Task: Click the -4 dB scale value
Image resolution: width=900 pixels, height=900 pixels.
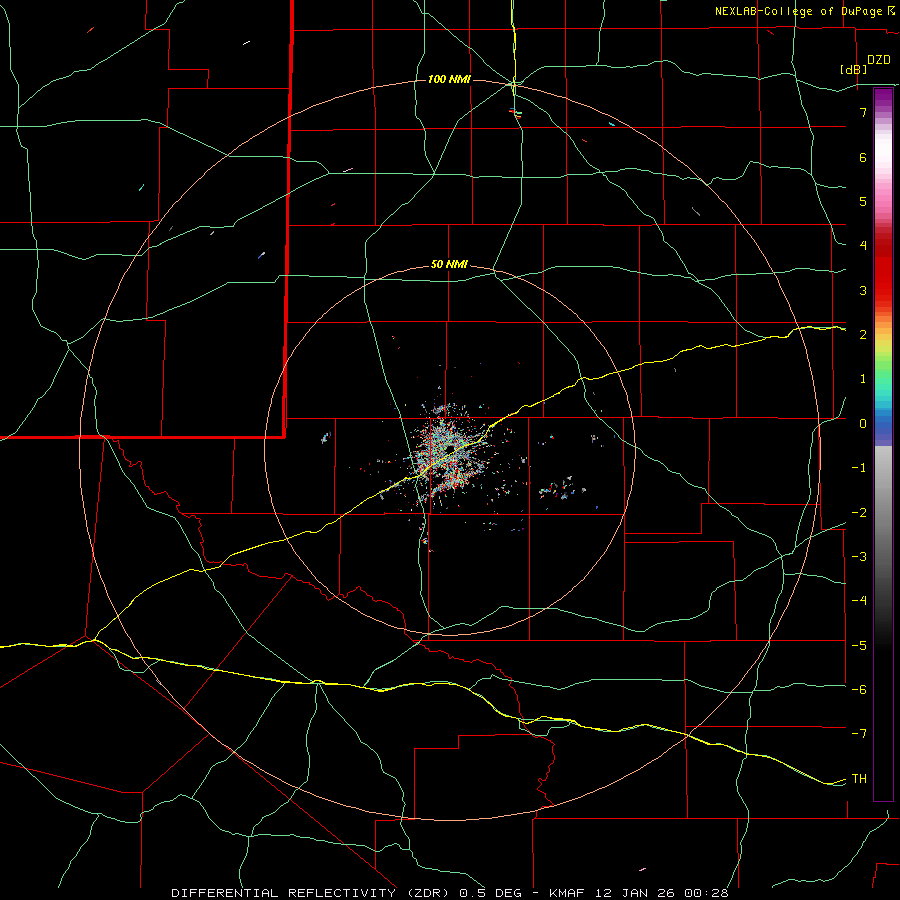Action: tap(859, 601)
